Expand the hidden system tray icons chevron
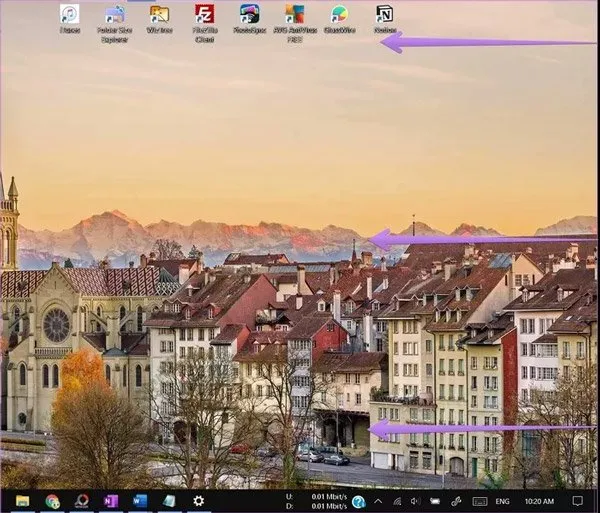600x513 pixels. pos(379,501)
